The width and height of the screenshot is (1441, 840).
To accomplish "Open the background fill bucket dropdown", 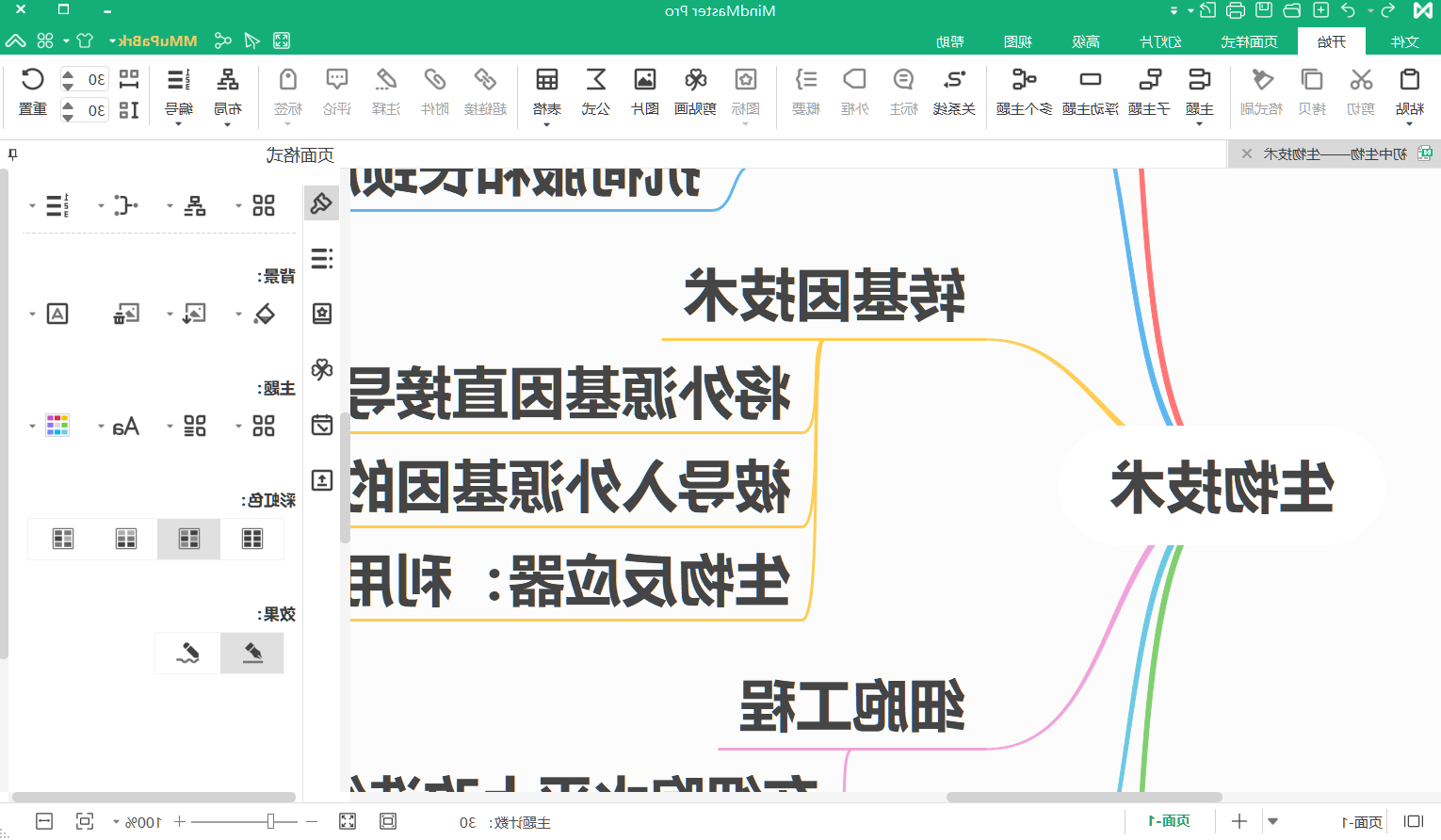I will (x=238, y=315).
